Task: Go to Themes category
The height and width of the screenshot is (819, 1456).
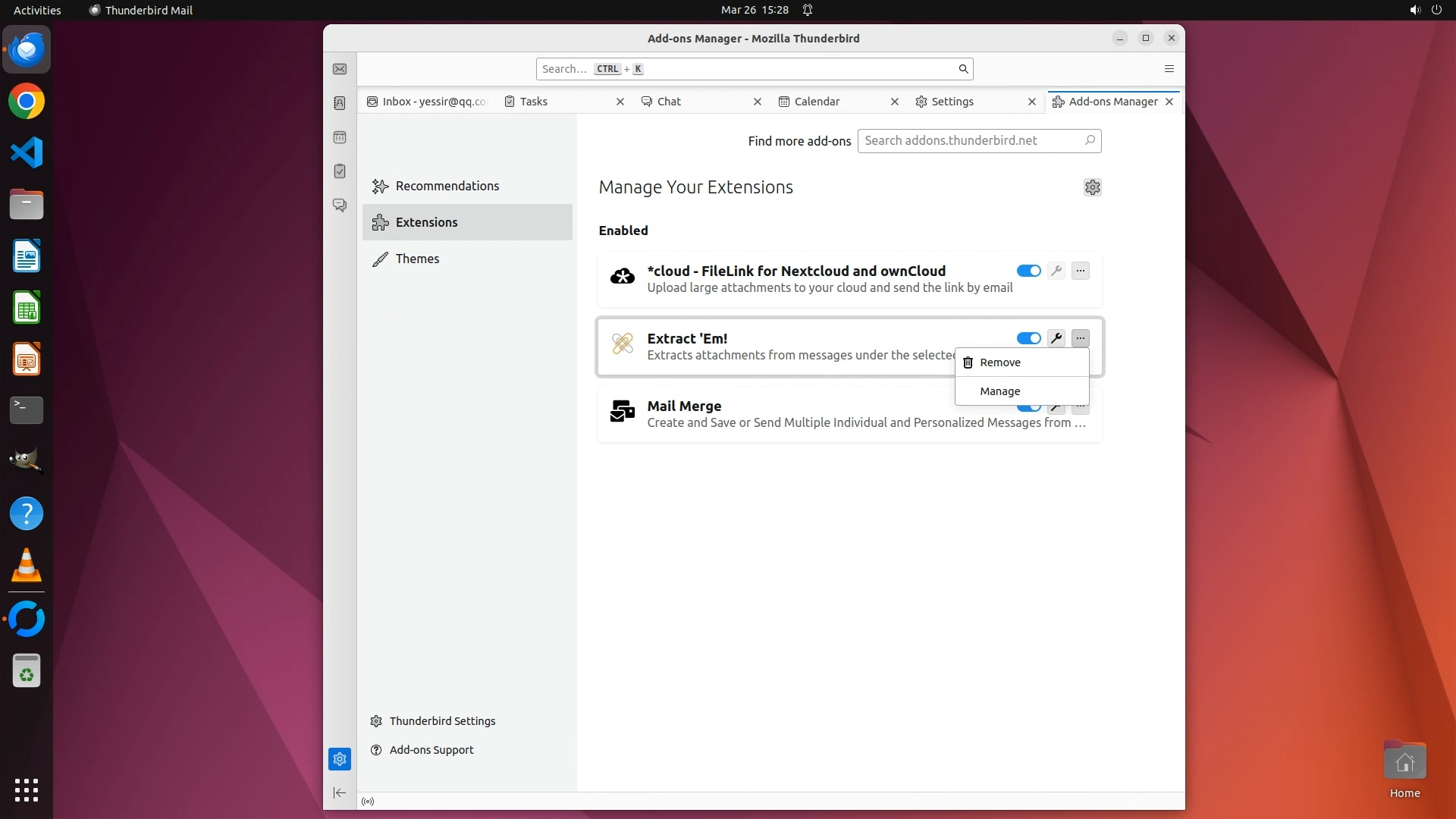Action: pyautogui.click(x=417, y=259)
